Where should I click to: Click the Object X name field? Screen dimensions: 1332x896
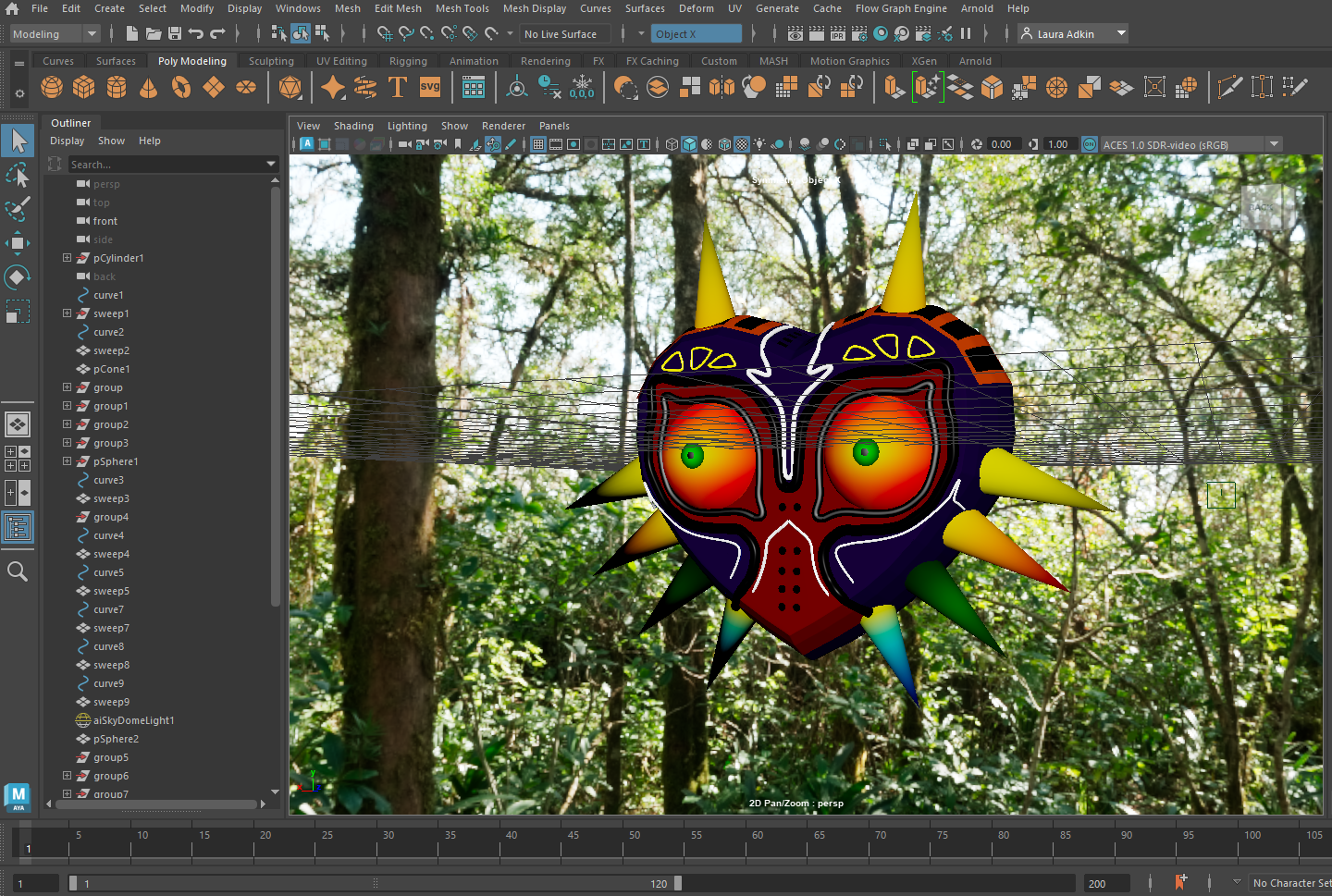click(x=696, y=34)
